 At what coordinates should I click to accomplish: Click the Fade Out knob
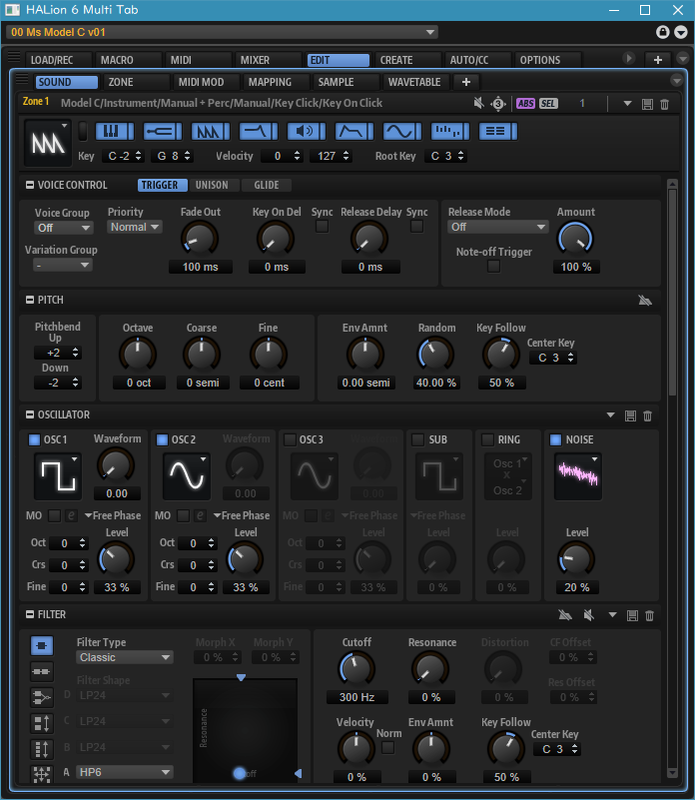(200, 239)
